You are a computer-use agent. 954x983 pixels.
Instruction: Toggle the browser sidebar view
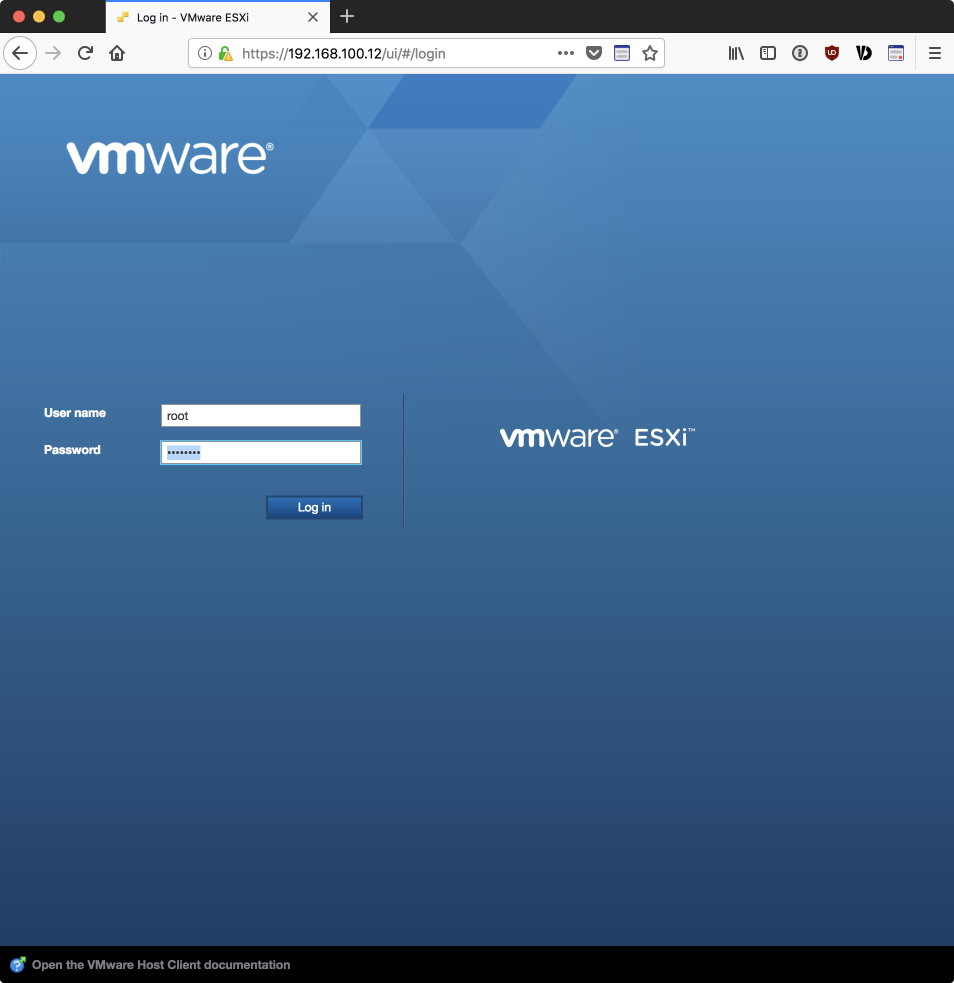pos(768,54)
